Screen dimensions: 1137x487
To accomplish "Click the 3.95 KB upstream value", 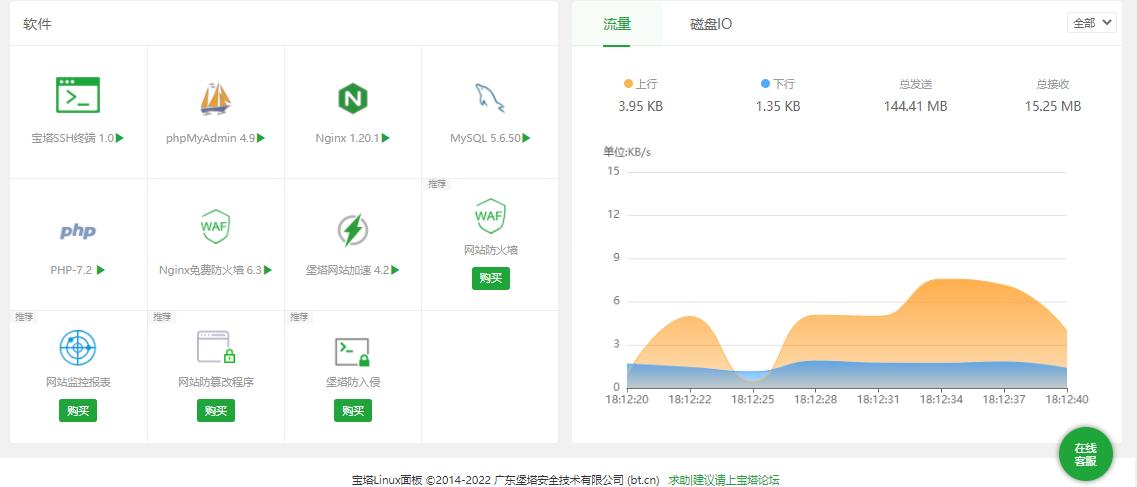I will click(x=640, y=107).
